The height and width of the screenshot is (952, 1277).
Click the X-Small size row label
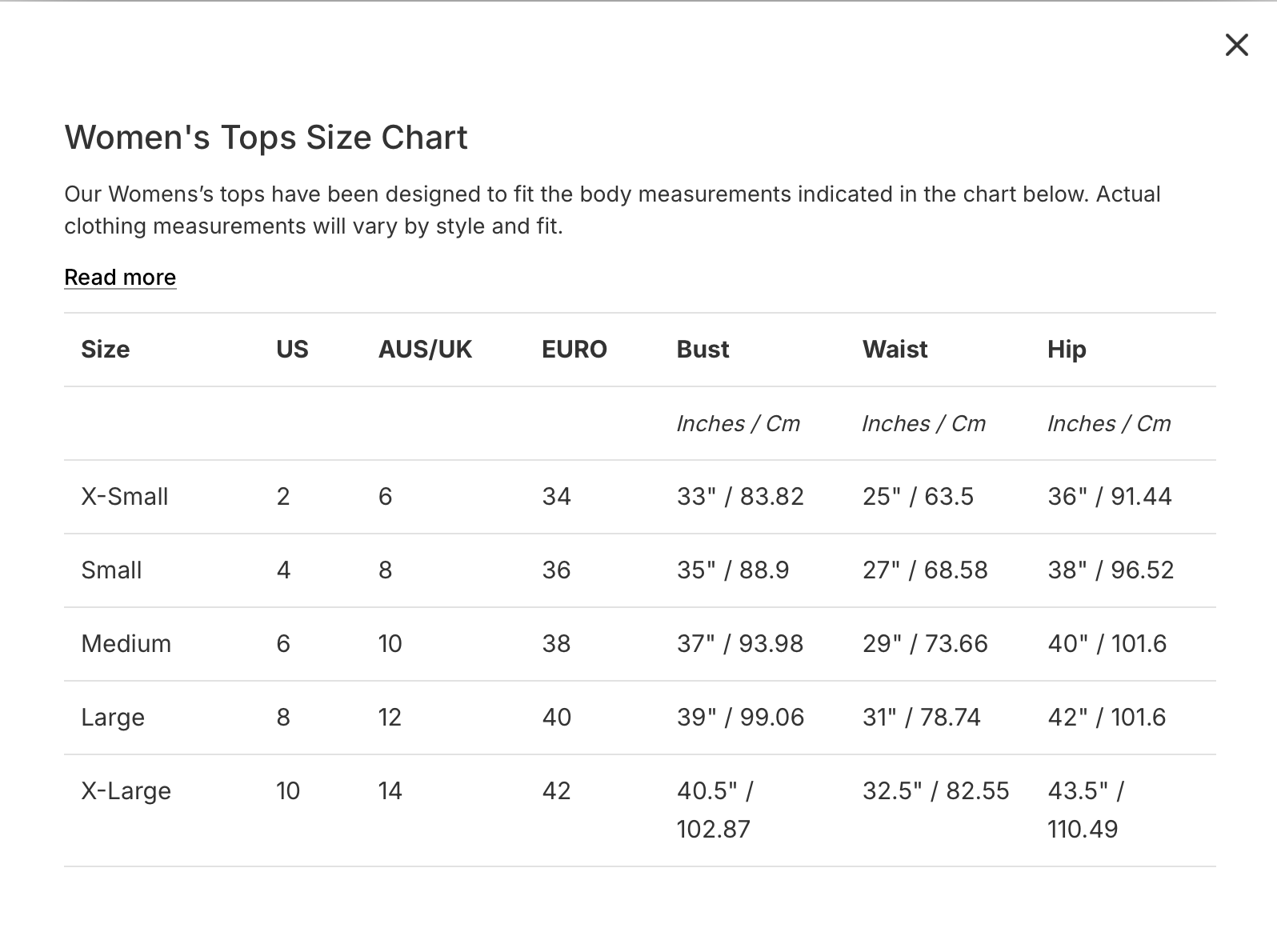click(x=125, y=497)
